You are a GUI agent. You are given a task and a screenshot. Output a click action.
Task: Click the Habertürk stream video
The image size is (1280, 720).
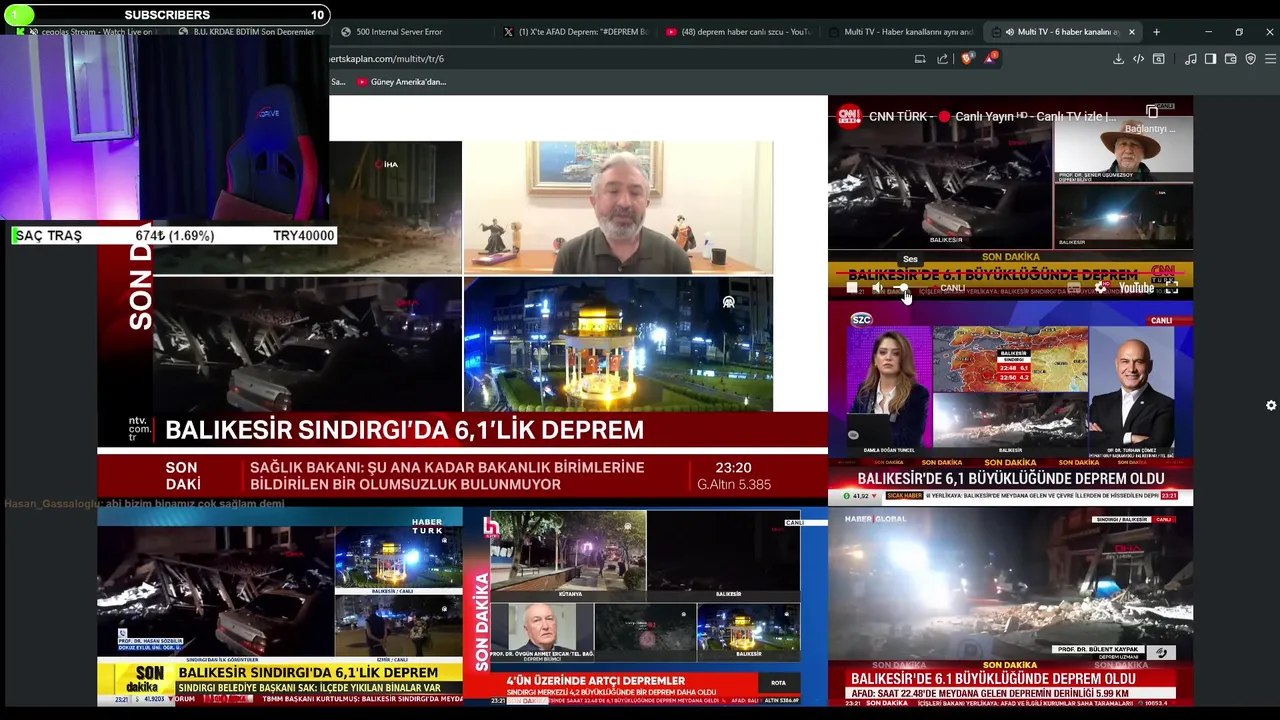(x=280, y=607)
